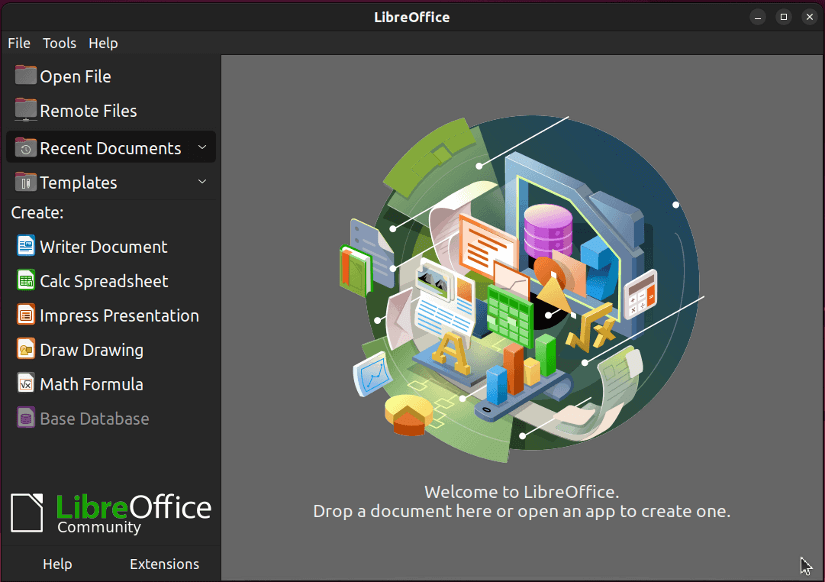The height and width of the screenshot is (582, 825).
Task: Click the Remote Files folder icon
Action: [25, 110]
